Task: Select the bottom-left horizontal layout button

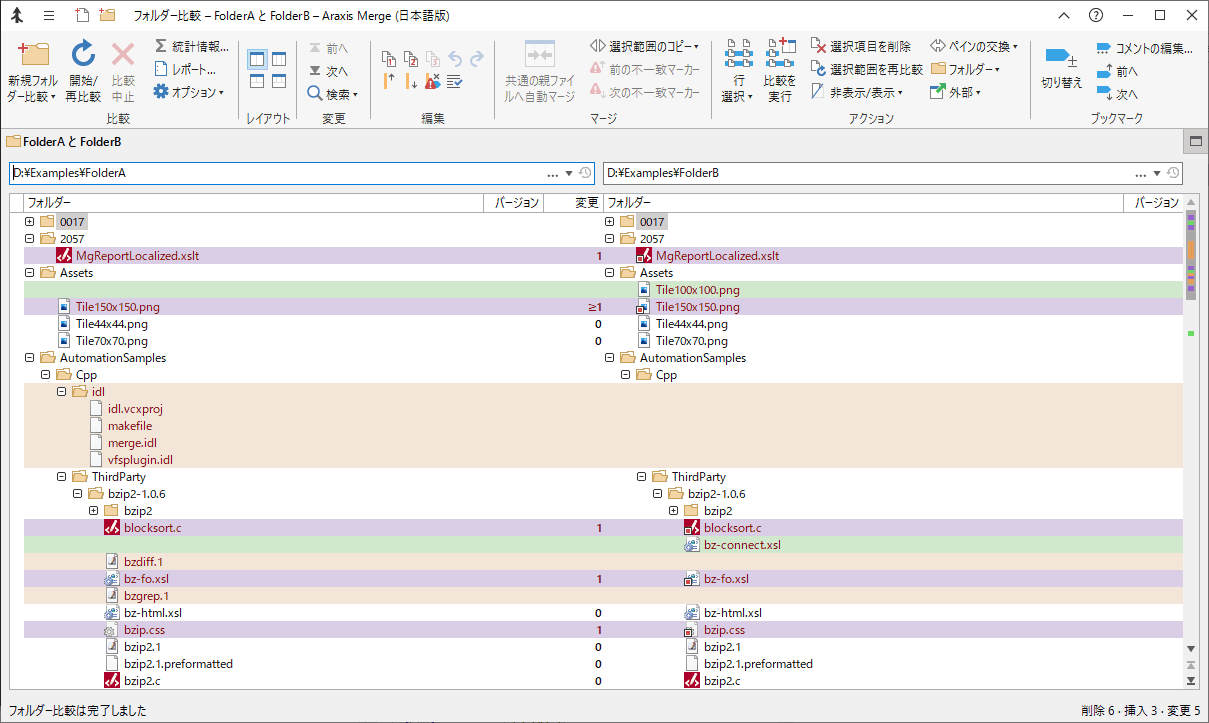Action: coord(257,82)
